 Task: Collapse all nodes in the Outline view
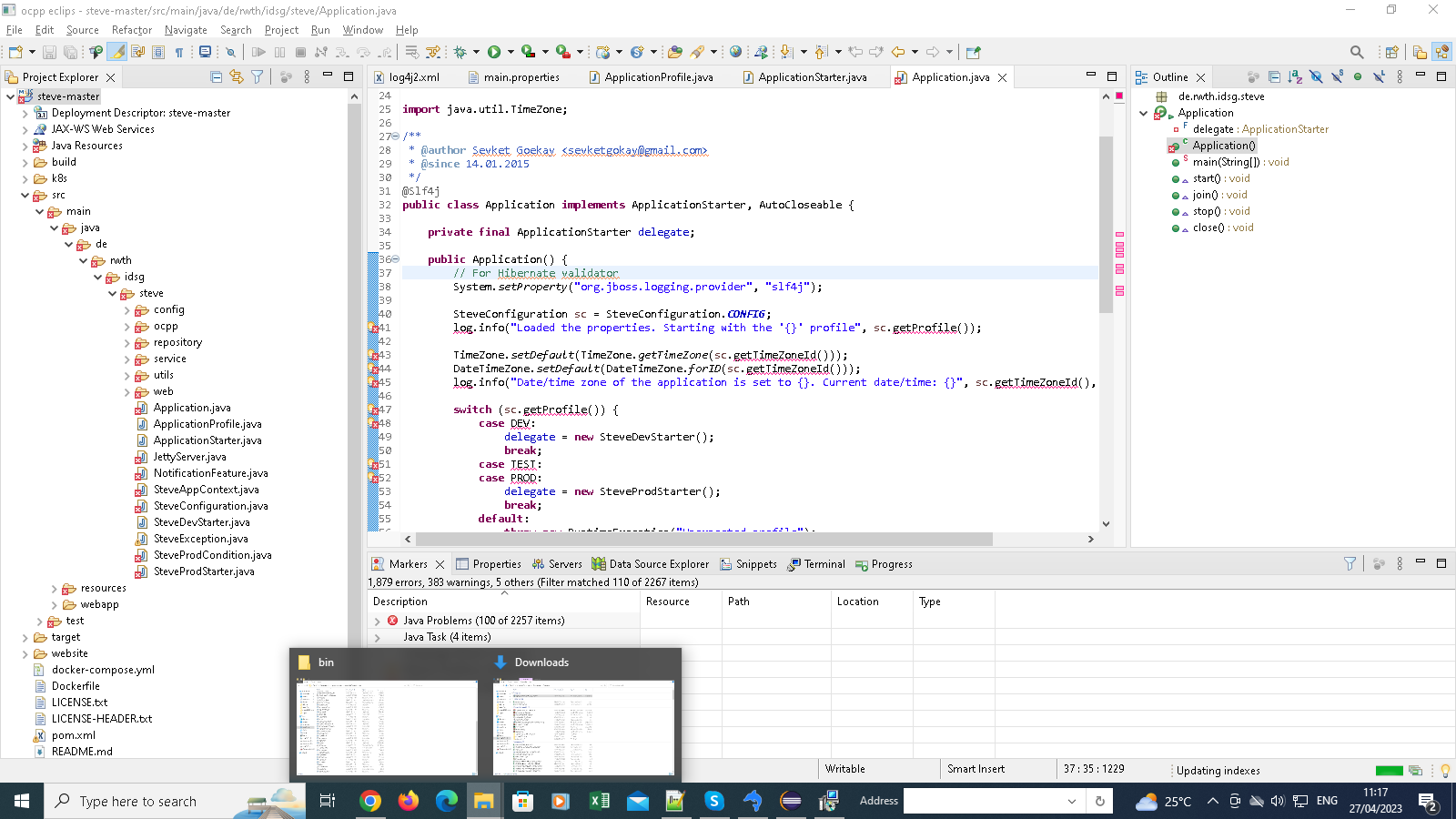[x=1274, y=77]
